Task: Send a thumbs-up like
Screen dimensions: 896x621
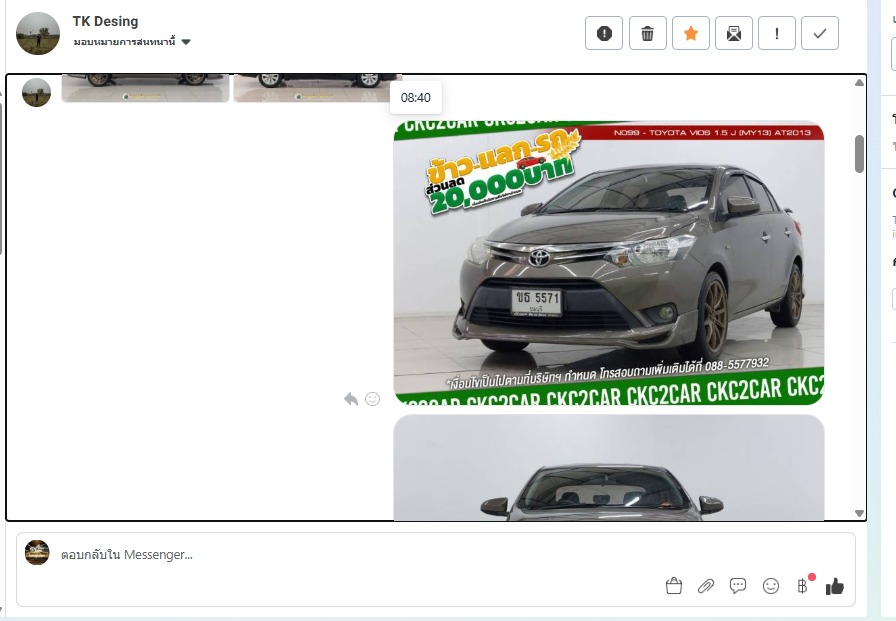Action: pyautogui.click(x=835, y=586)
